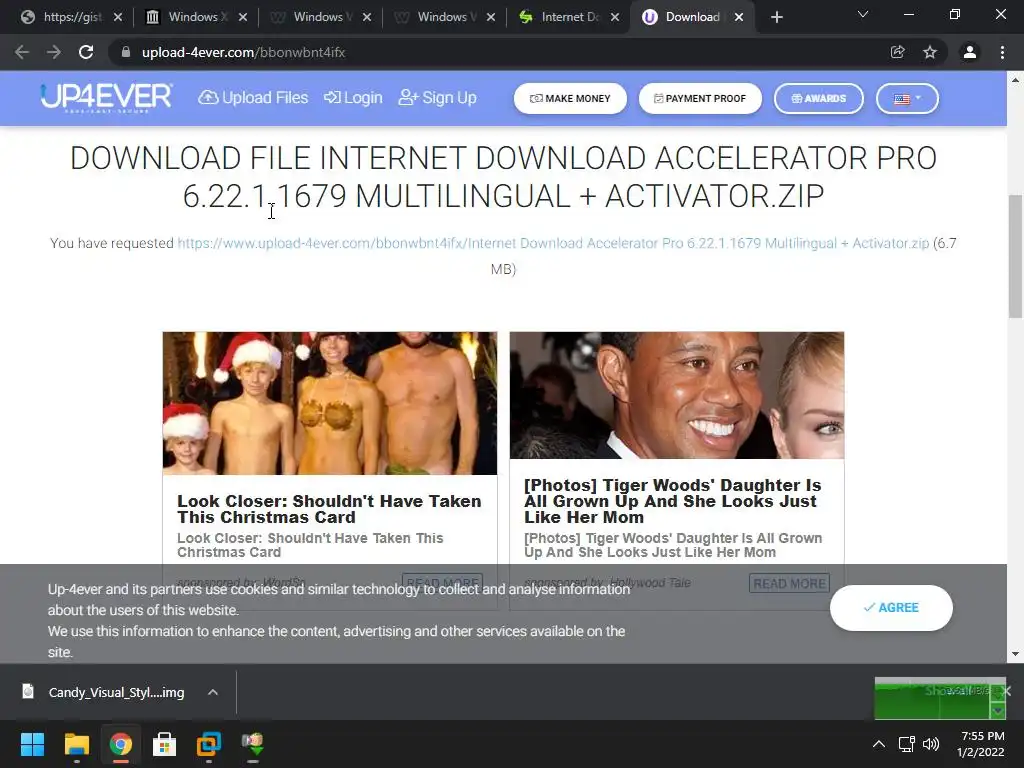Open the Upload Files link
Image resolution: width=1024 pixels, height=768 pixels.
click(253, 98)
